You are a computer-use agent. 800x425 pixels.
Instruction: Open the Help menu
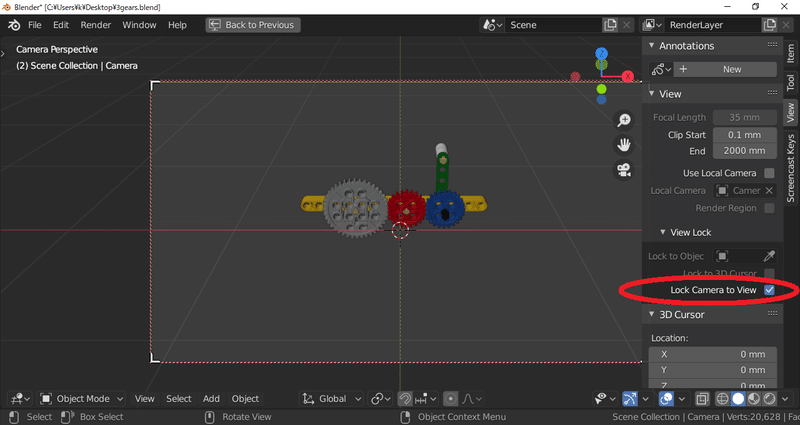pos(178,25)
